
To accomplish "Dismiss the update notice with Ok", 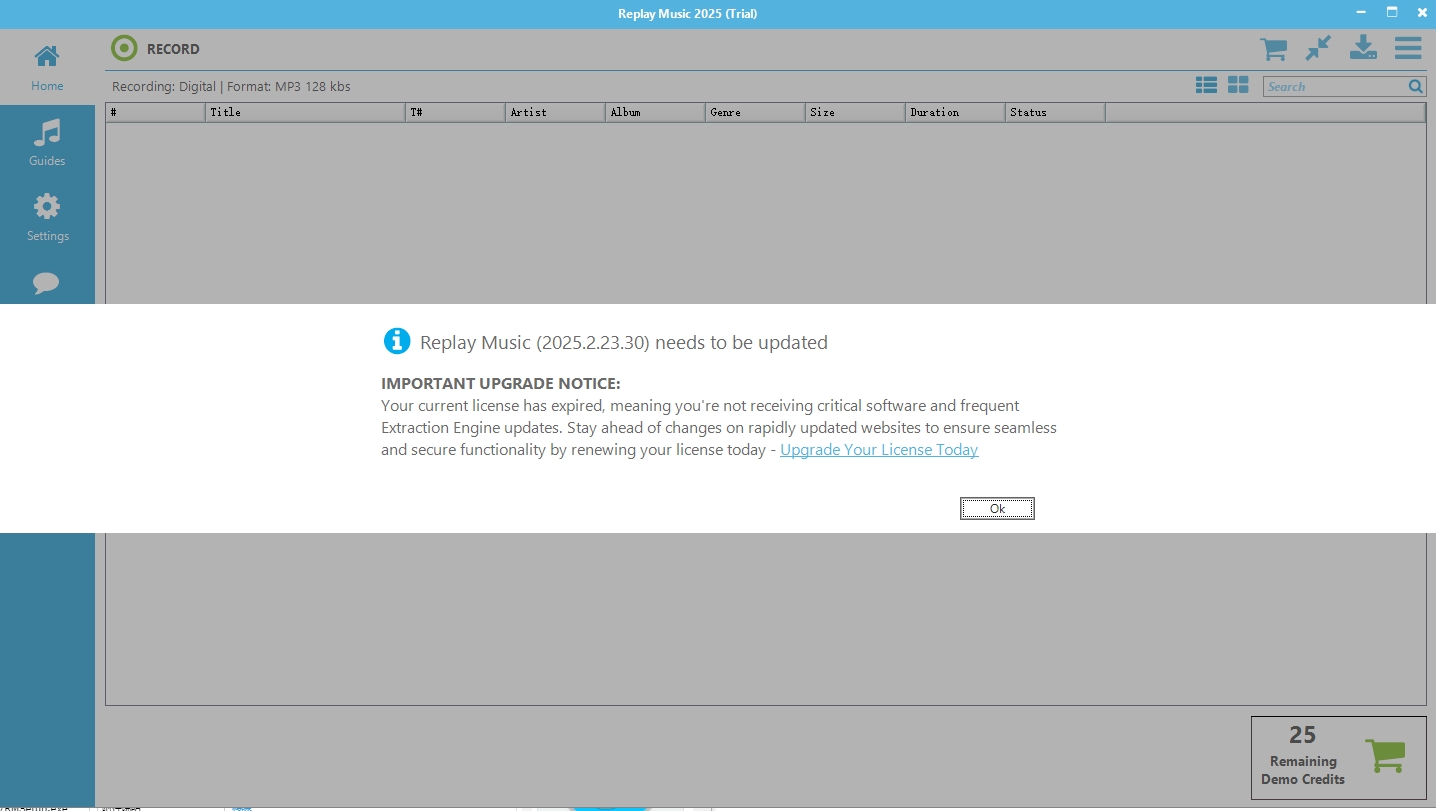I will point(997,509).
